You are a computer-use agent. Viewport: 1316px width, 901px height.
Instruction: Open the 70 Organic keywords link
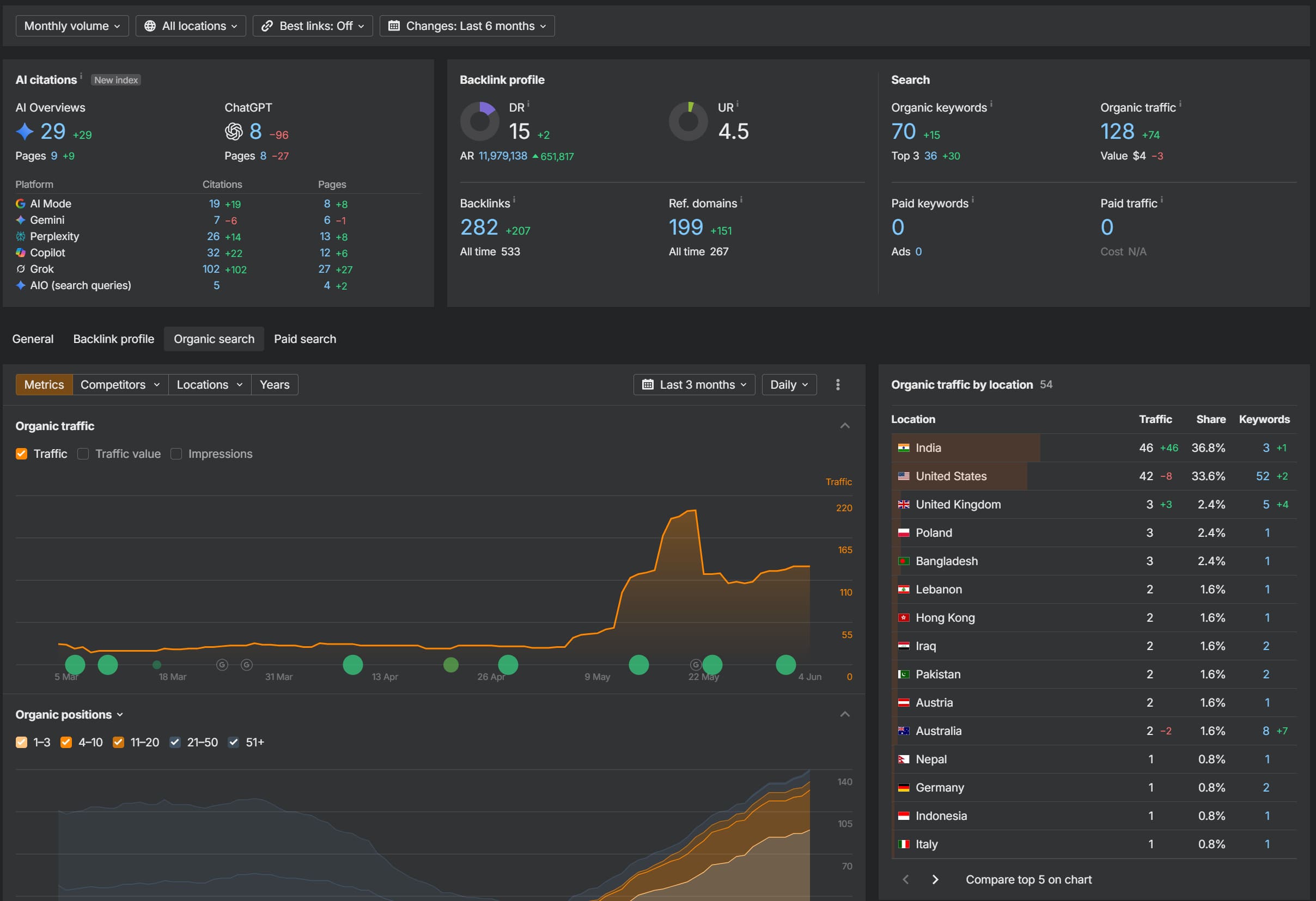pyautogui.click(x=904, y=132)
